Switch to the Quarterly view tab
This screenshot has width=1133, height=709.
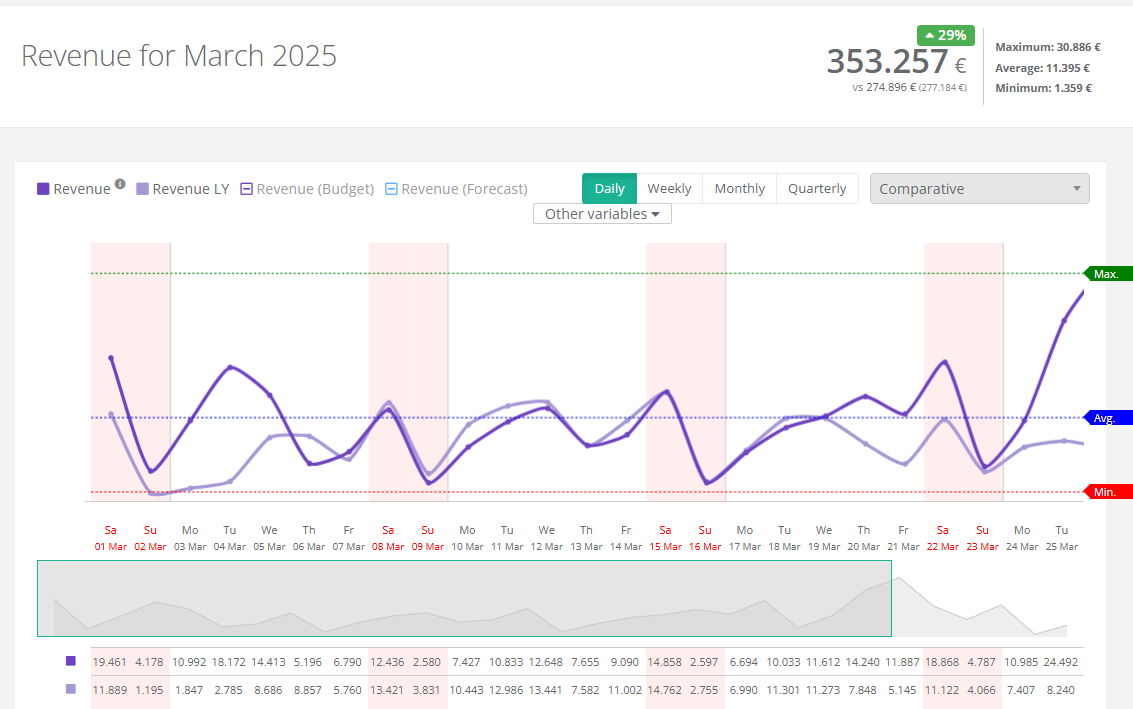coord(817,189)
